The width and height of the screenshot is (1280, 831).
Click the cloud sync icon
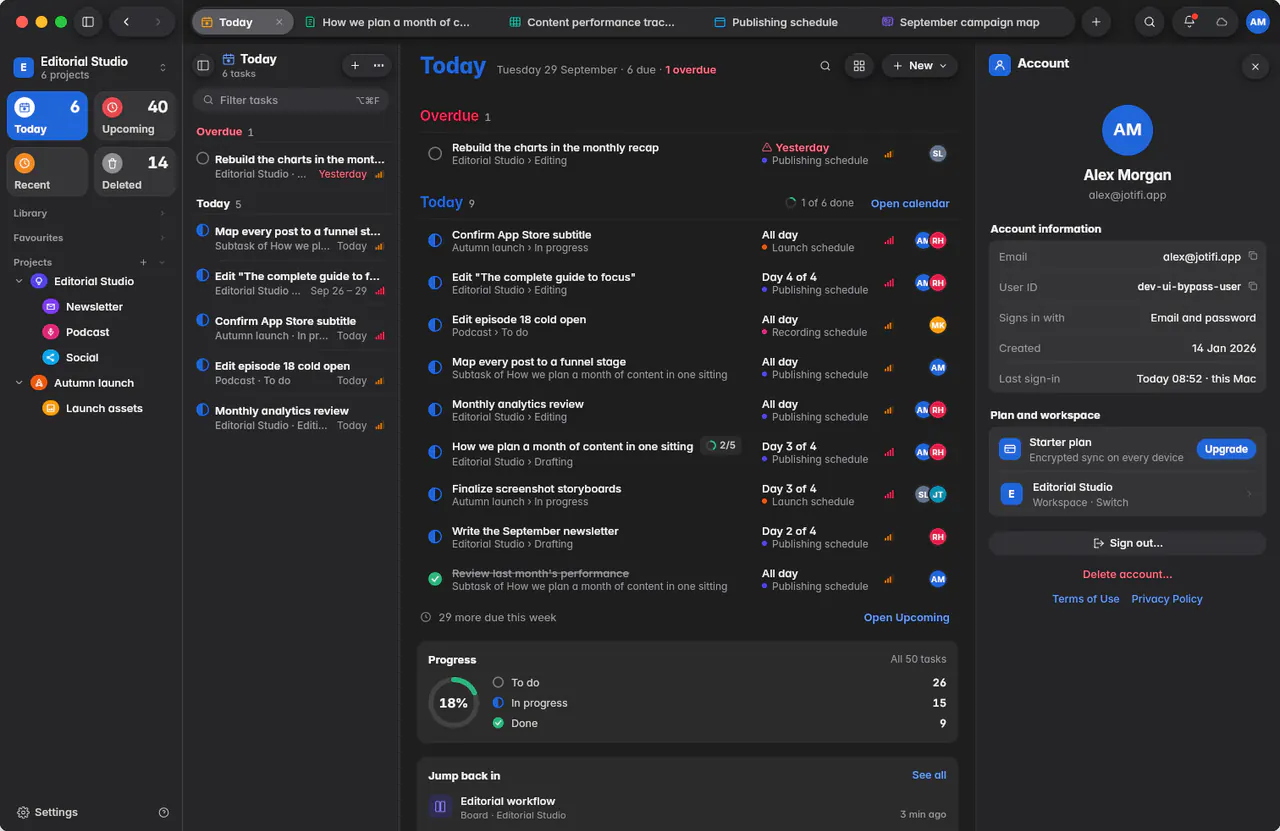coord(1222,22)
